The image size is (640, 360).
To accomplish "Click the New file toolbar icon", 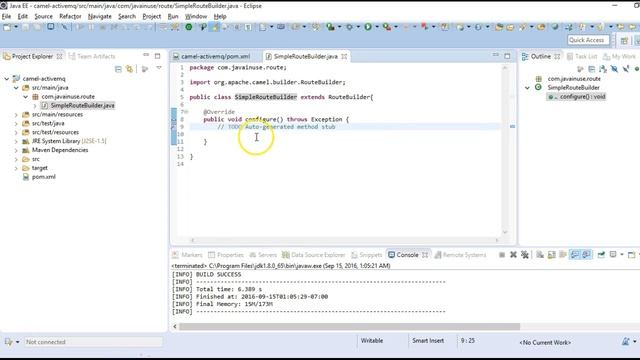I will [7, 27].
